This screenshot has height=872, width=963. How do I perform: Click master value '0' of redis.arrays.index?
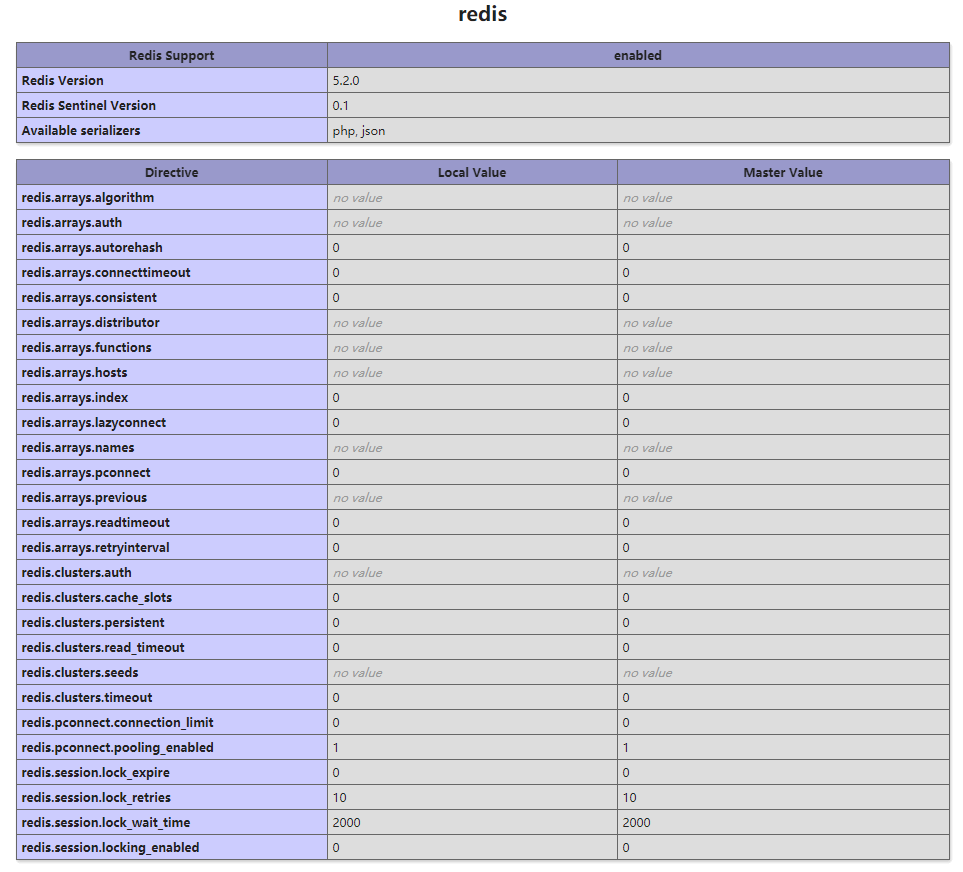coord(626,398)
